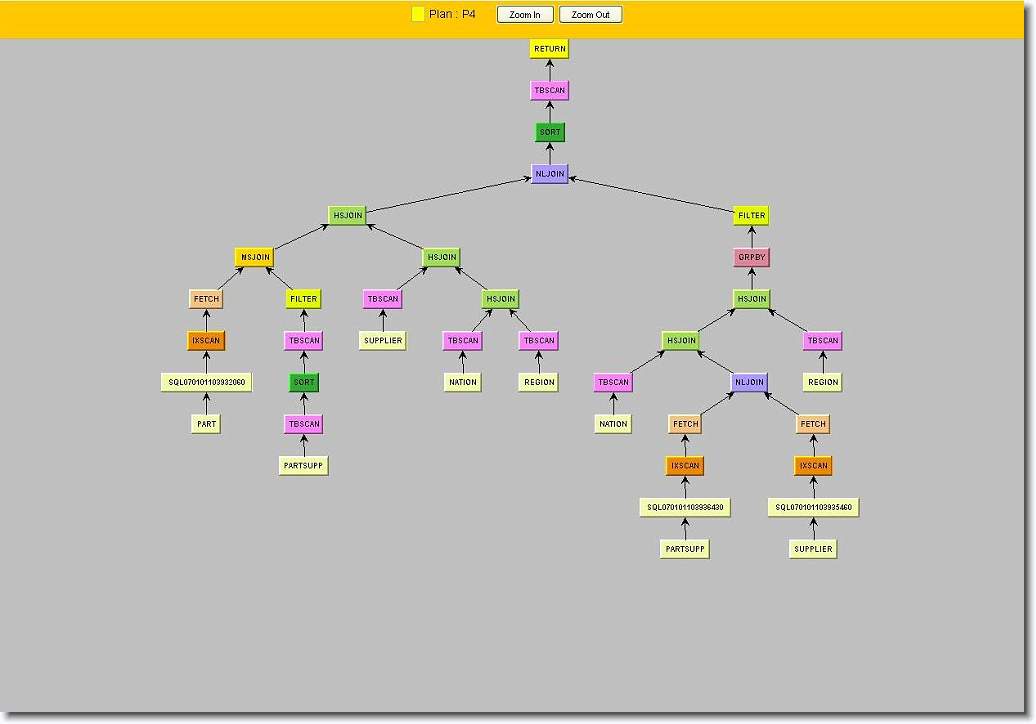
Task: Click the SORT node above the top NLJOIN
Action: [549, 132]
